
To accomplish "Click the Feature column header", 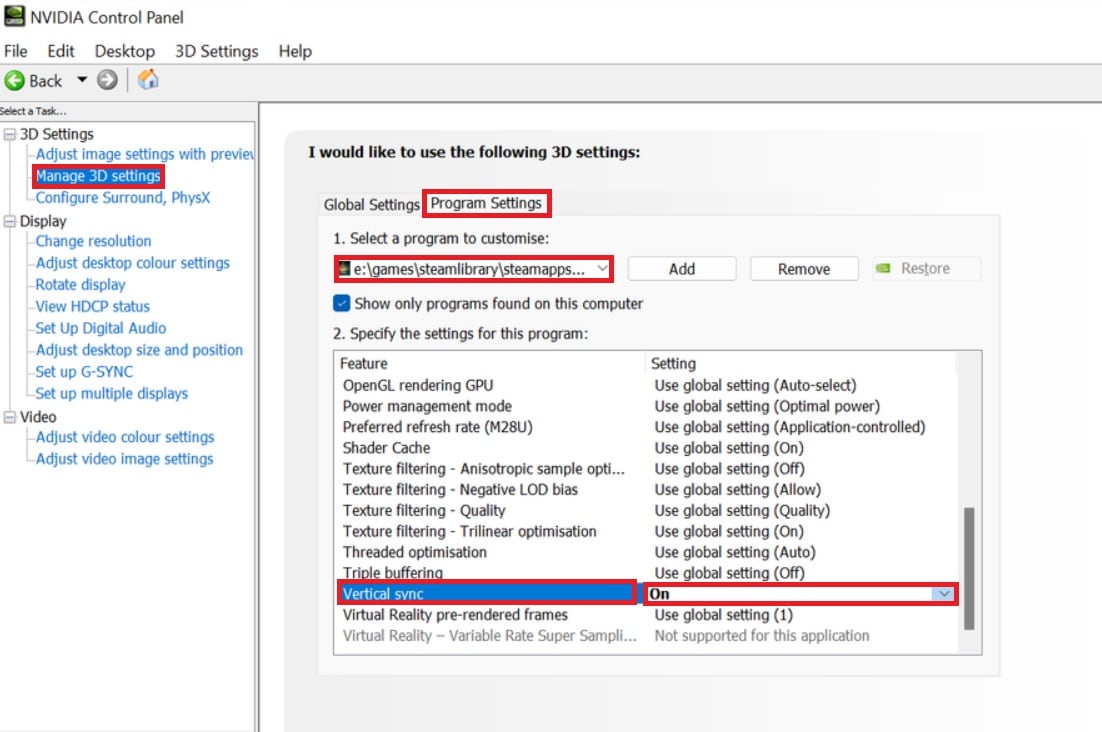I will coord(489,363).
